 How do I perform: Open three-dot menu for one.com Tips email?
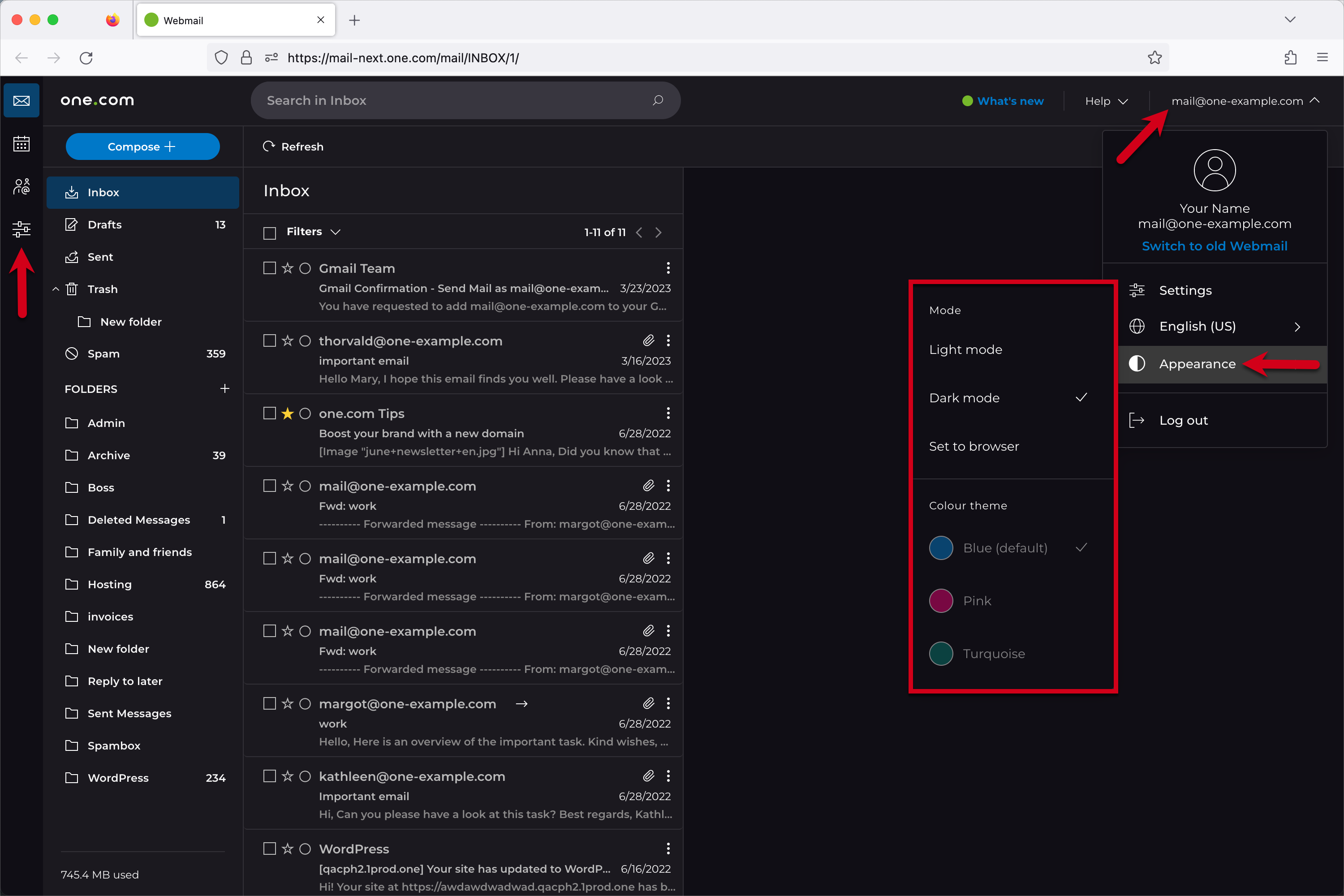coord(668,413)
